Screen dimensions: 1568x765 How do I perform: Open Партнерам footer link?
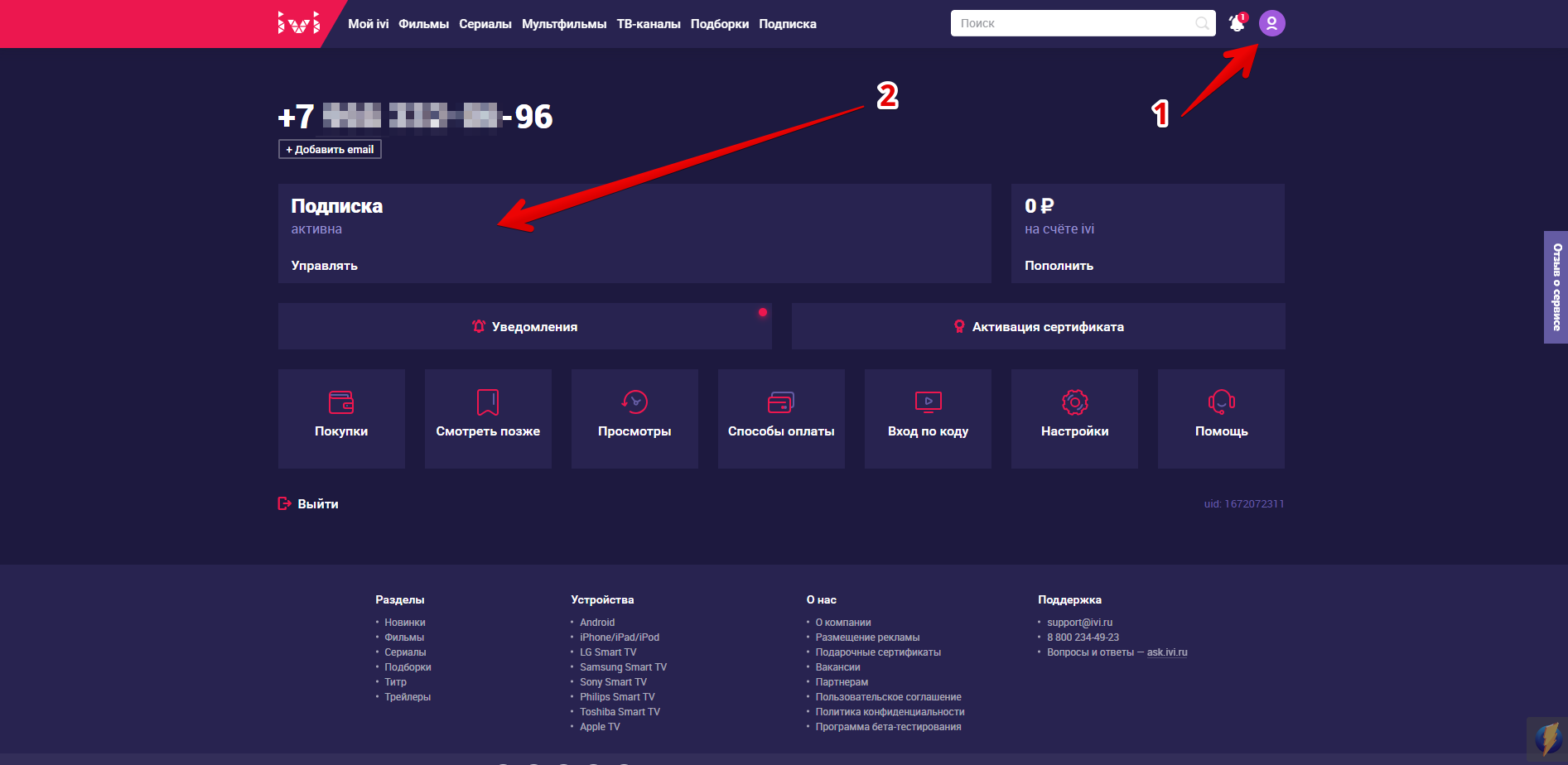[x=842, y=682]
